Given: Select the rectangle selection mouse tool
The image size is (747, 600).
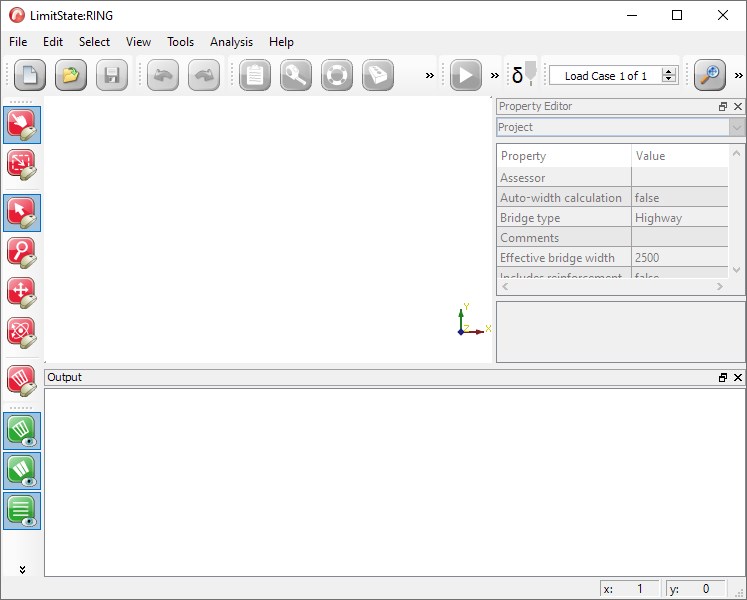Looking at the screenshot, I should (22, 165).
